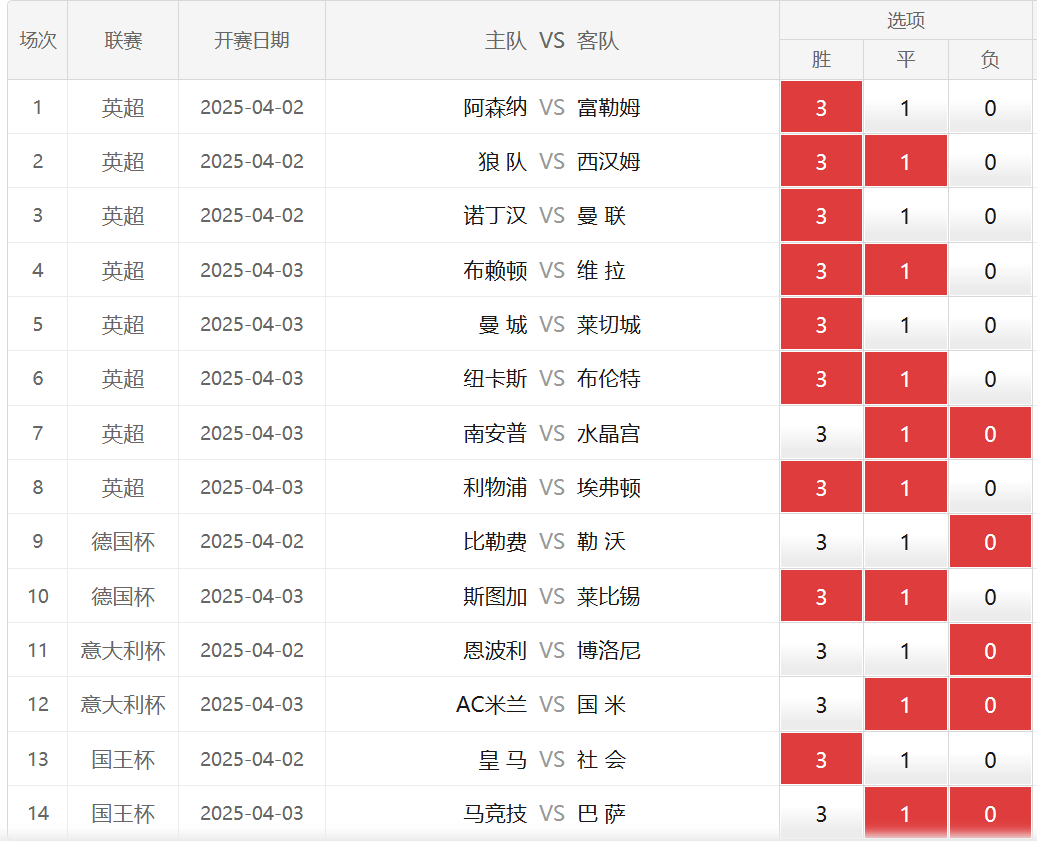Toggle win option 3 for 斯图加 vs 莱比锡
The image size is (1037, 845).
pos(821,596)
